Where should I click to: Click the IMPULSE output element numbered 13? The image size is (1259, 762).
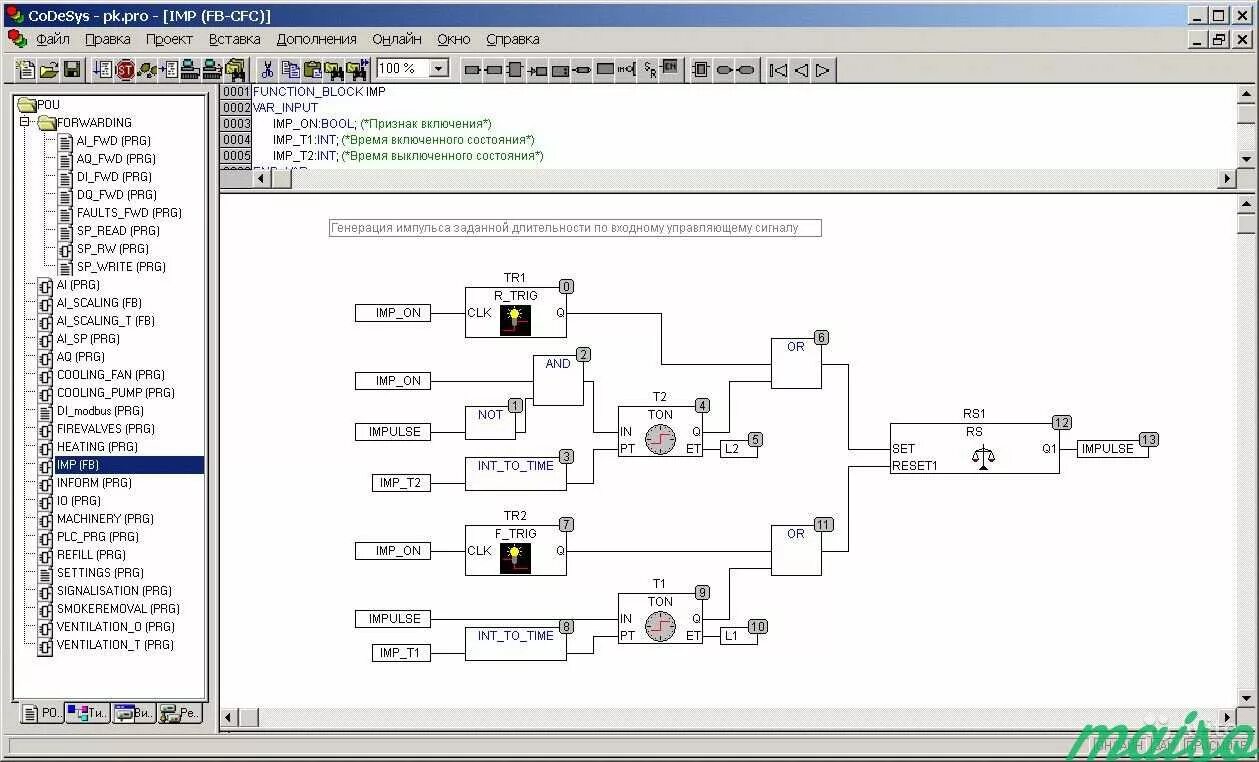coord(1112,449)
